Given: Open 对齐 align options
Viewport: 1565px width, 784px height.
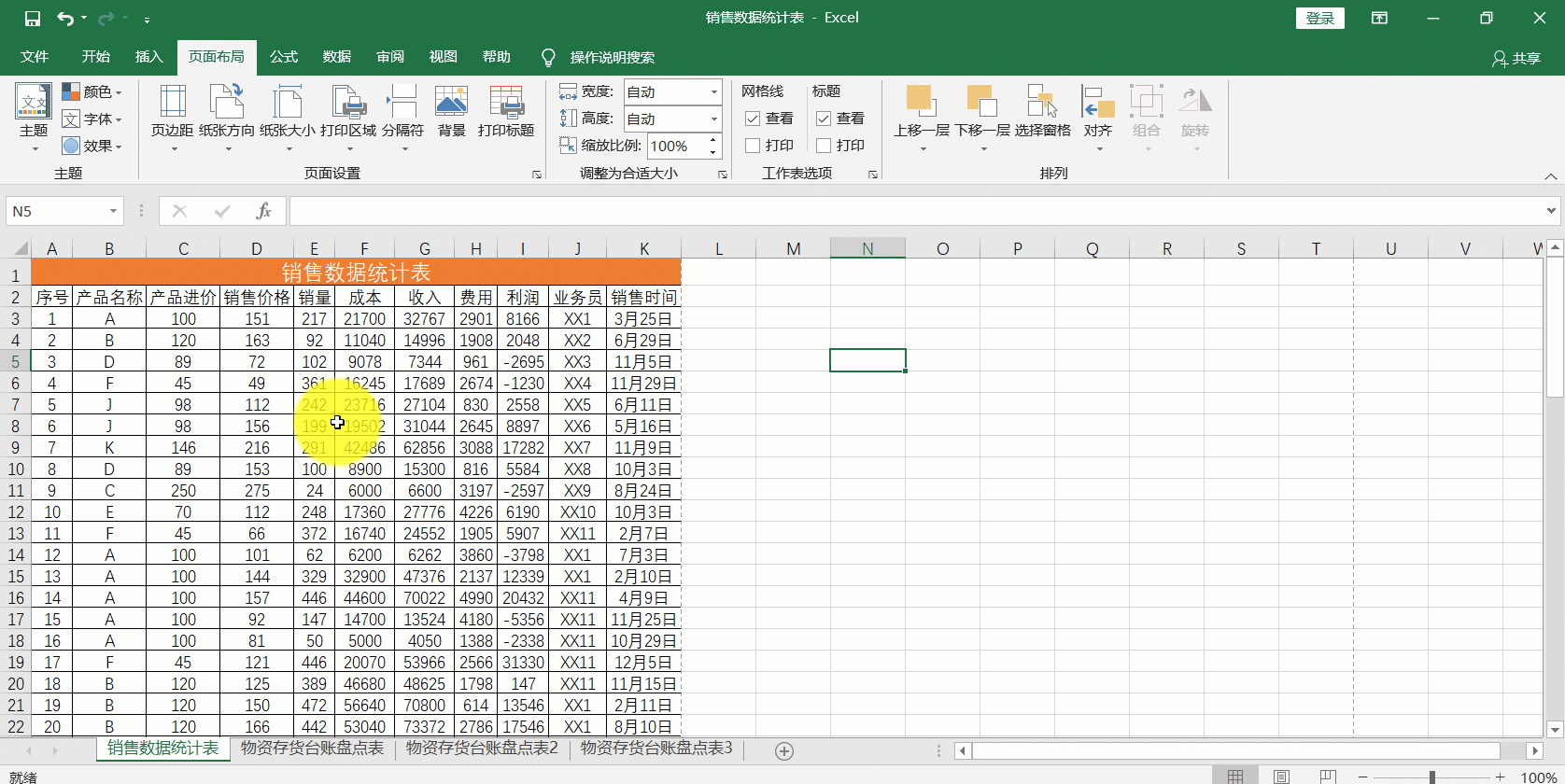Looking at the screenshot, I should (1098, 118).
